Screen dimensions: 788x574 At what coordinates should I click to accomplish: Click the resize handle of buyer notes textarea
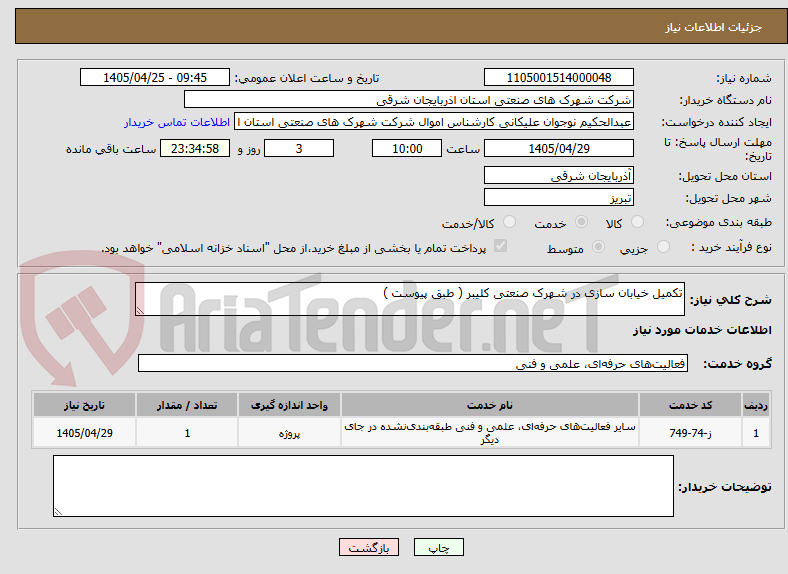coord(58,511)
